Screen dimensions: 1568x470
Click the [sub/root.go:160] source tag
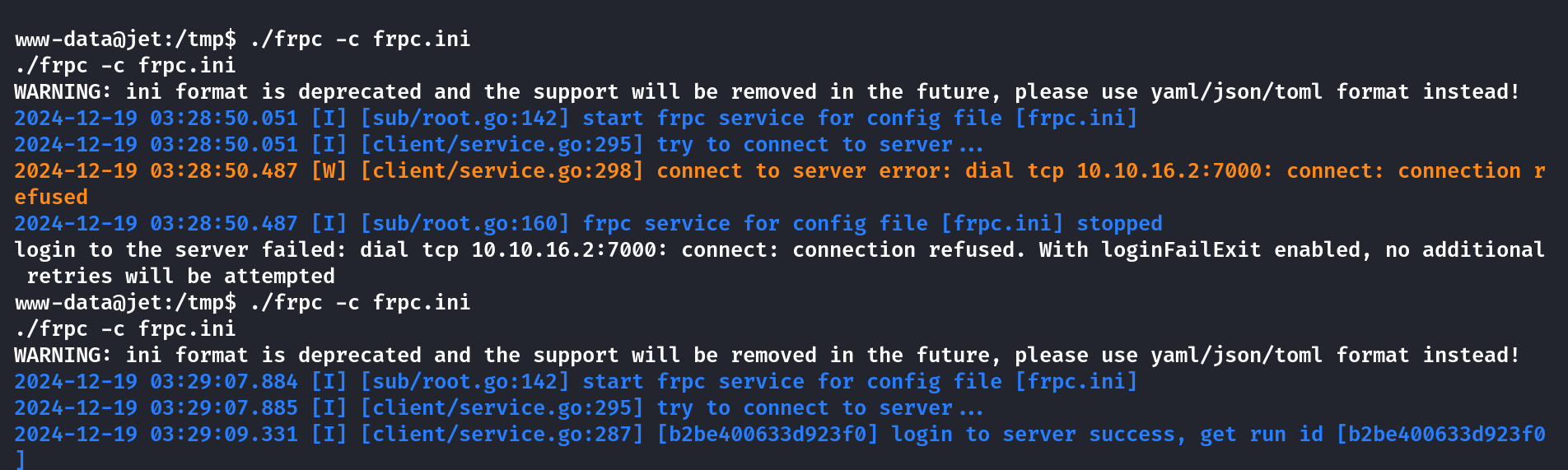click(464, 223)
